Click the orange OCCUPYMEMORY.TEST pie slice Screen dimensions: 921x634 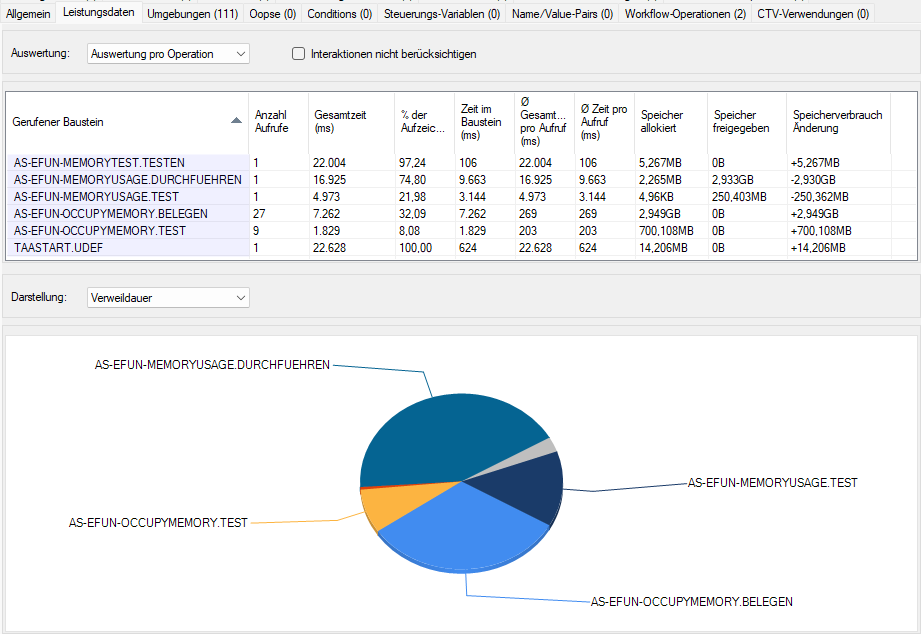pyautogui.click(x=385, y=505)
